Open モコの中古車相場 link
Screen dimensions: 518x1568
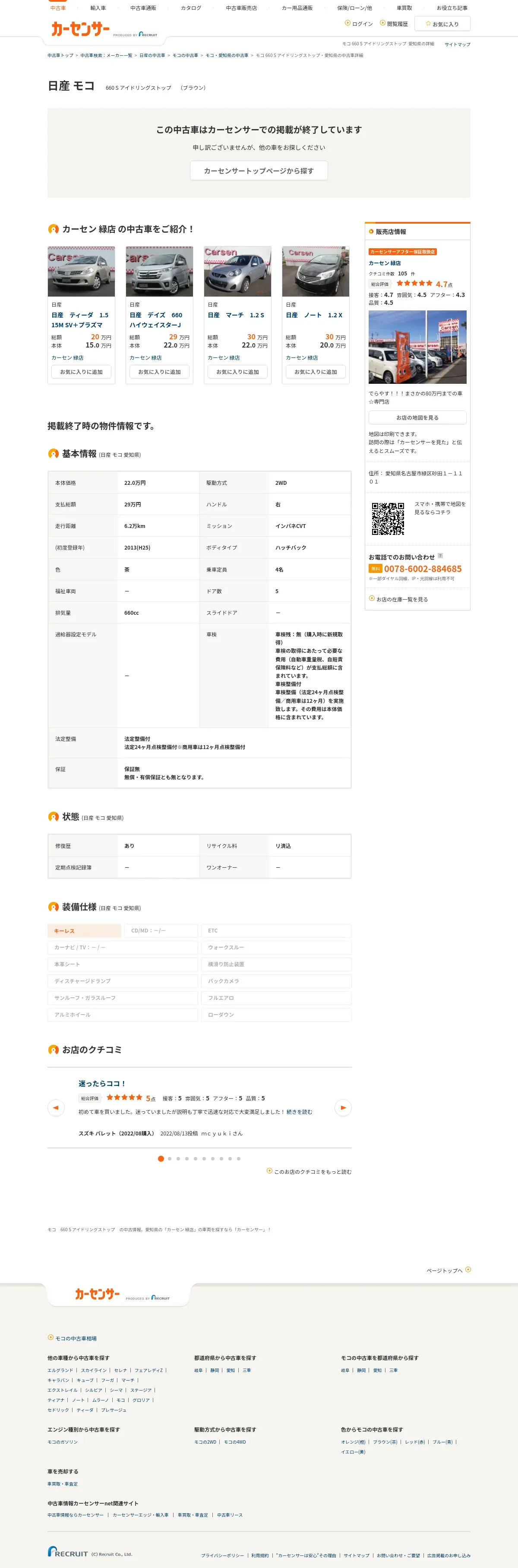point(72,1338)
